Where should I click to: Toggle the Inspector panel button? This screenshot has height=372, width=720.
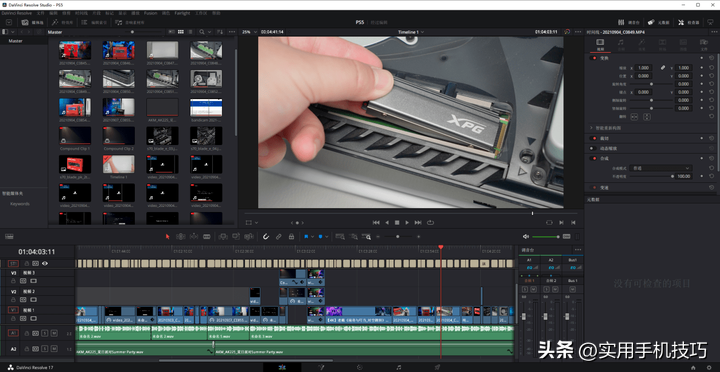[689, 22]
